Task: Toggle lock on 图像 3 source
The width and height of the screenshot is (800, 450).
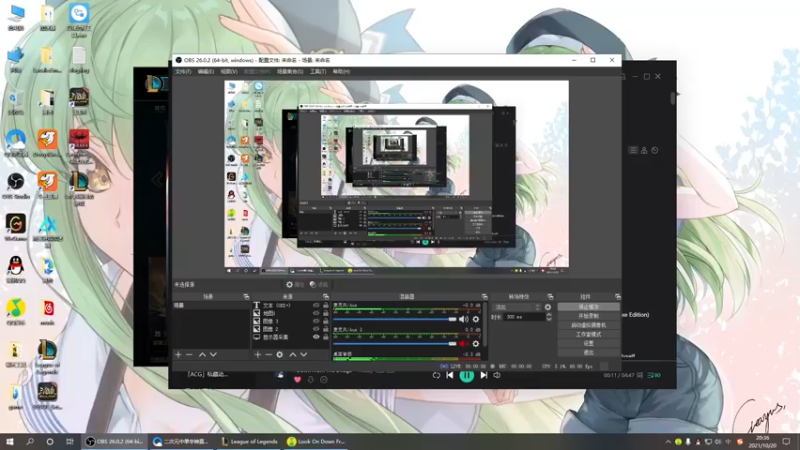Action: 326,321
